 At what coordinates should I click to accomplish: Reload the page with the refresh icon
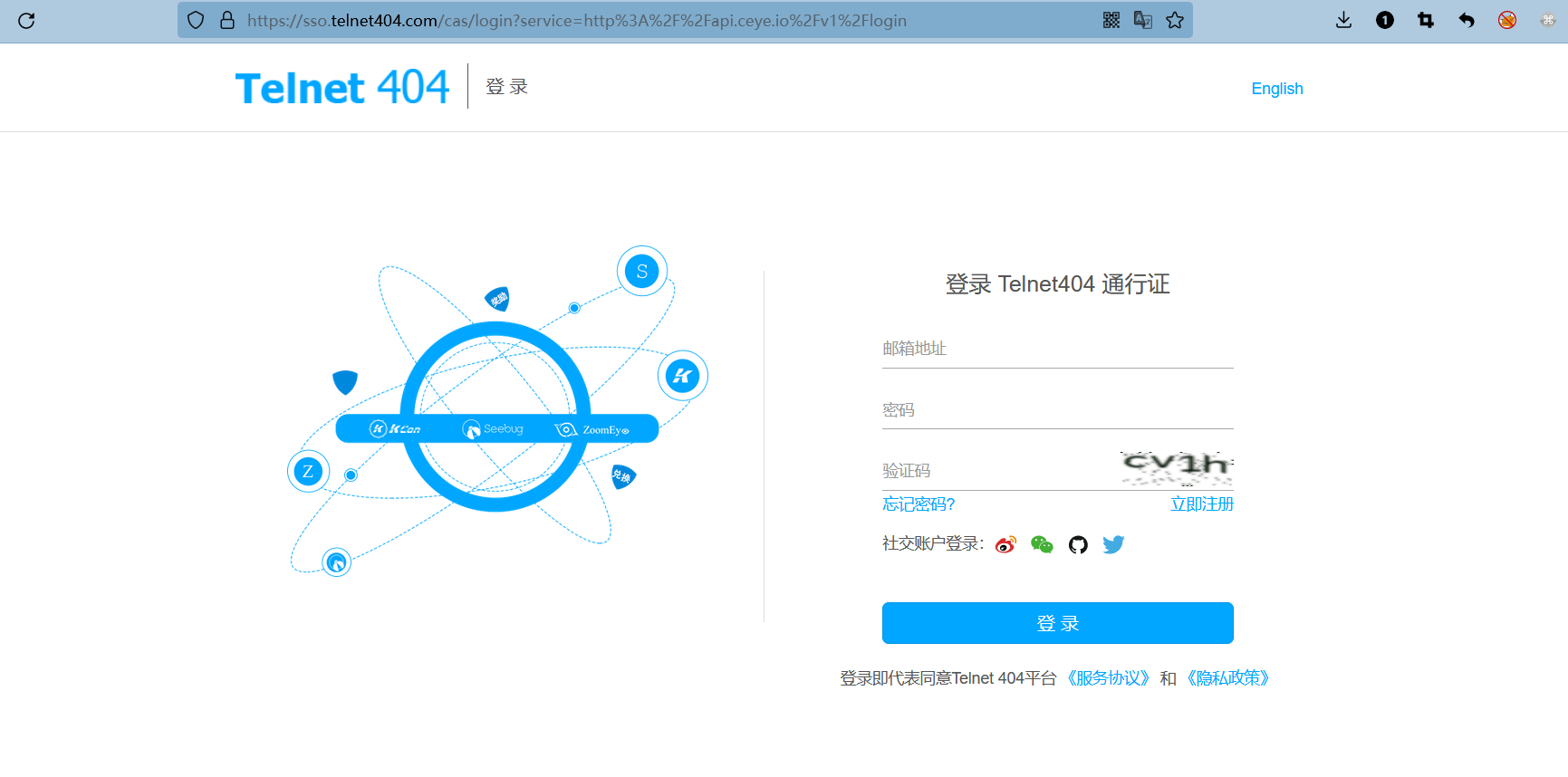tap(26, 21)
